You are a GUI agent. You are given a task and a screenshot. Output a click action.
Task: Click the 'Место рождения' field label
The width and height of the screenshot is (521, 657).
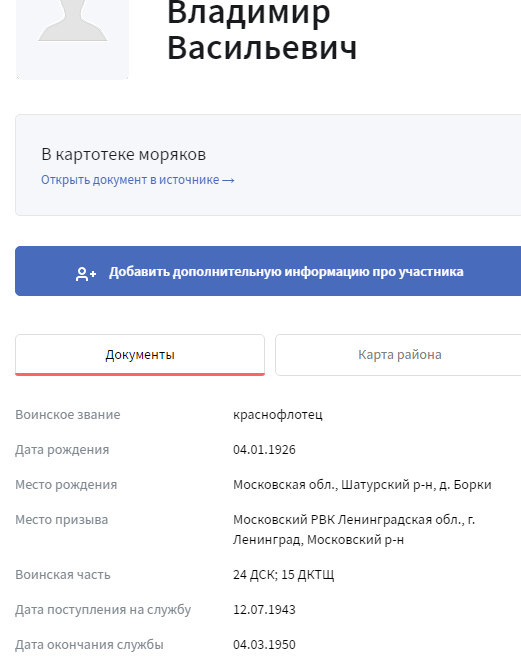pyautogui.click(x=66, y=485)
